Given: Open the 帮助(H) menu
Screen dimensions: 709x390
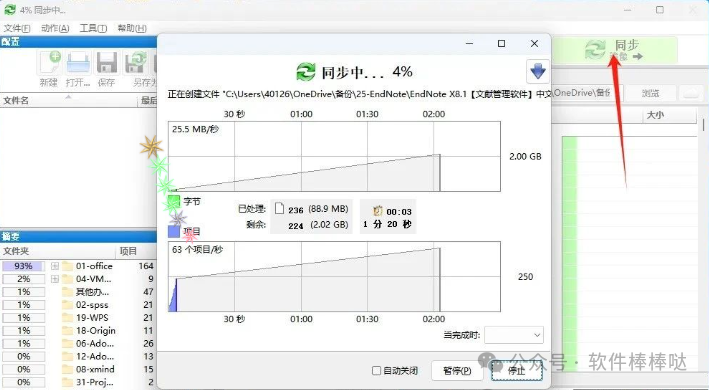Looking at the screenshot, I should point(132,28).
